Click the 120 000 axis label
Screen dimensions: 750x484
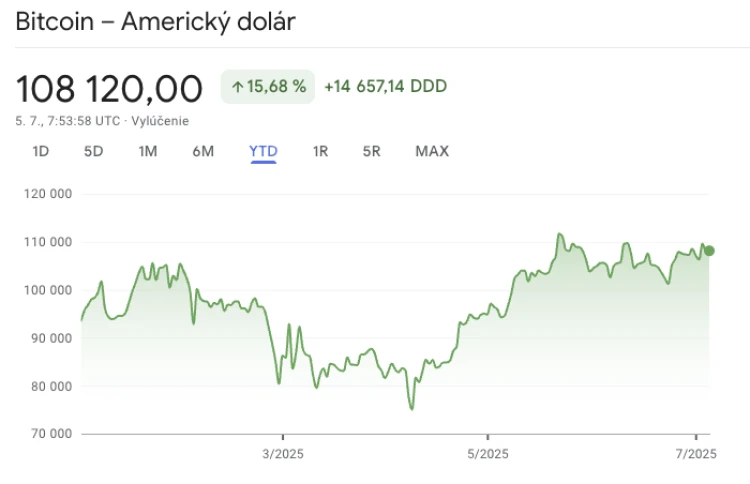(x=48, y=194)
